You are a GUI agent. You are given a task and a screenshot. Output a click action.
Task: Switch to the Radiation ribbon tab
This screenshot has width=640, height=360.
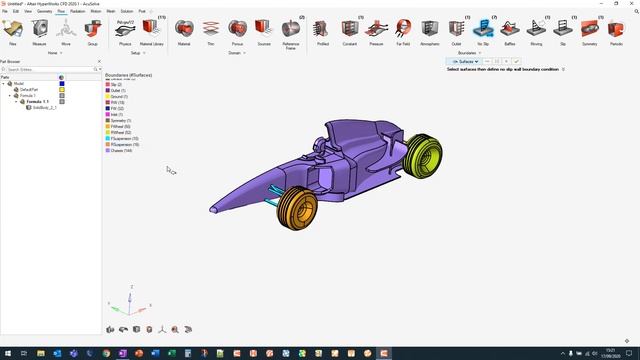pyautogui.click(x=78, y=11)
